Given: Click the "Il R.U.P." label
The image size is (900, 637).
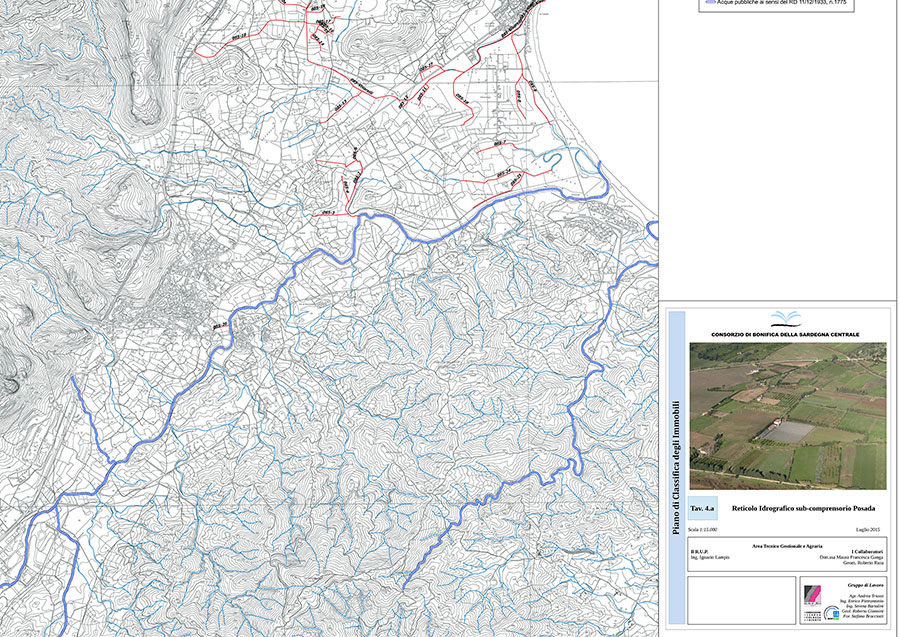Looking at the screenshot, I should [x=699, y=551].
